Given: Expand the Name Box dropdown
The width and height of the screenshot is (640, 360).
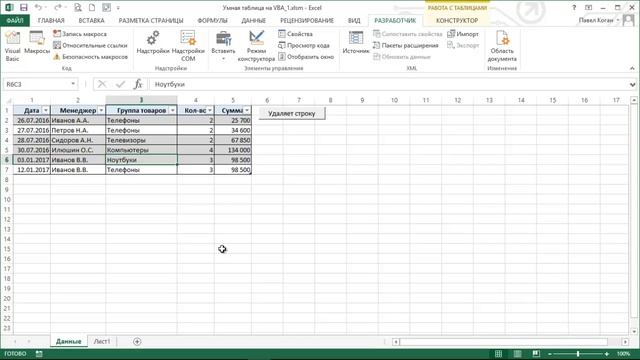Looking at the screenshot, I should (x=73, y=84).
